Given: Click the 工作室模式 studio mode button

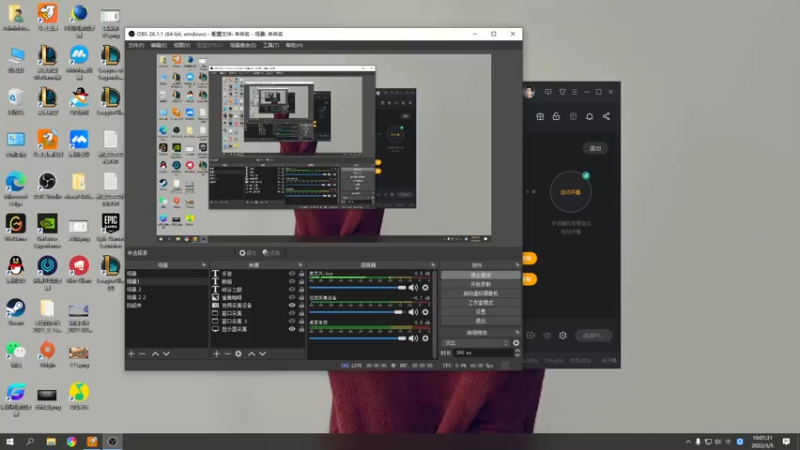Looking at the screenshot, I should click(x=481, y=303).
